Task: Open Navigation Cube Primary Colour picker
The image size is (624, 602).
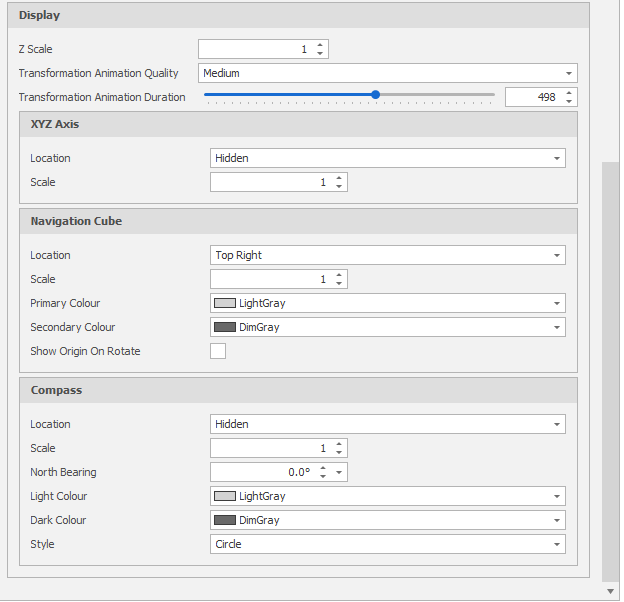Action: pyautogui.click(x=555, y=303)
